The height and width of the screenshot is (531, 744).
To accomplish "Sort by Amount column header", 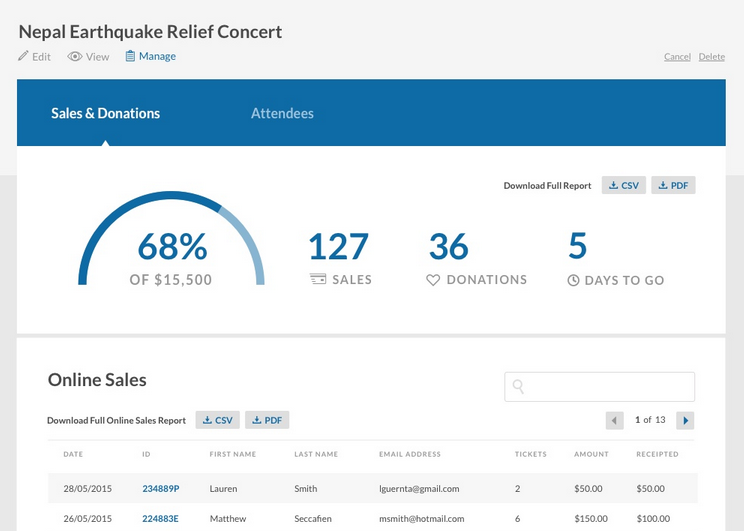I will pyautogui.click(x=591, y=454).
